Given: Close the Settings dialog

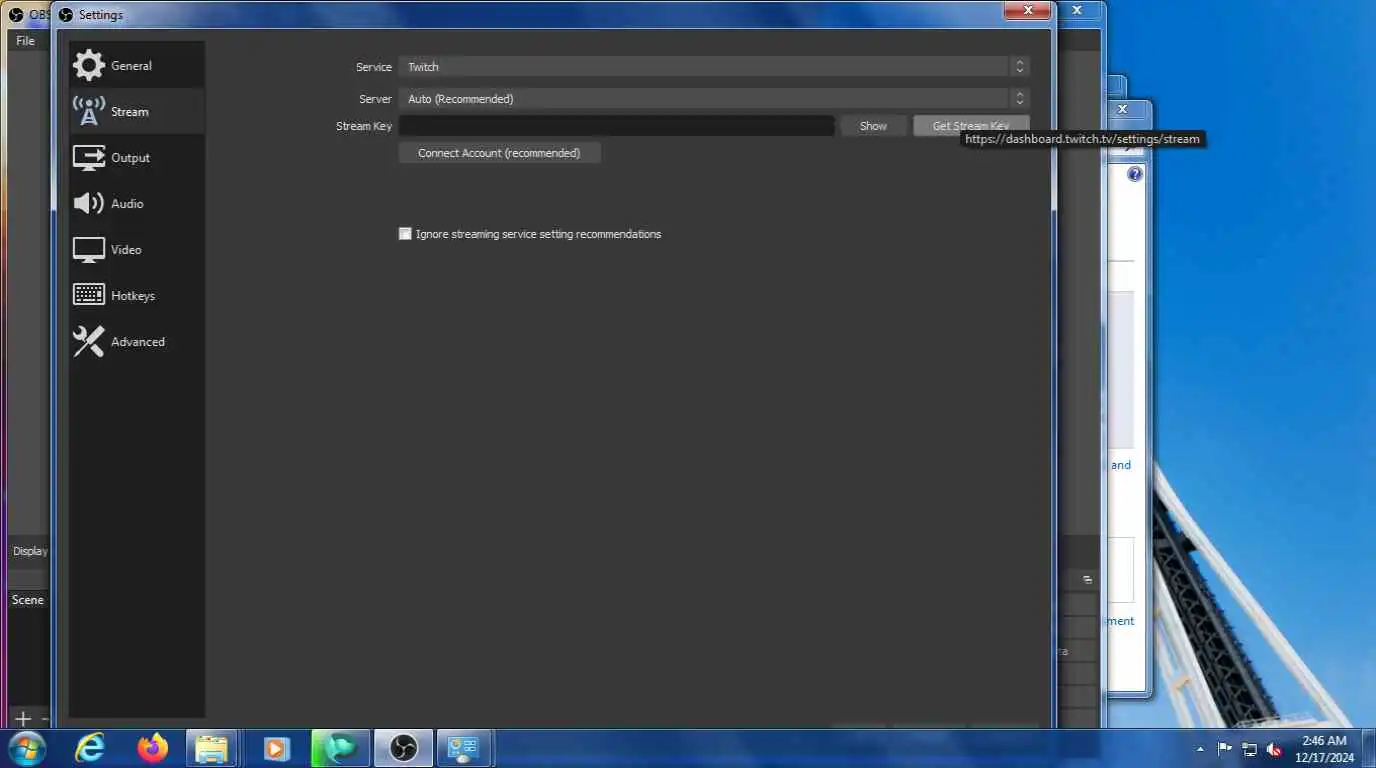Looking at the screenshot, I should point(1027,10).
